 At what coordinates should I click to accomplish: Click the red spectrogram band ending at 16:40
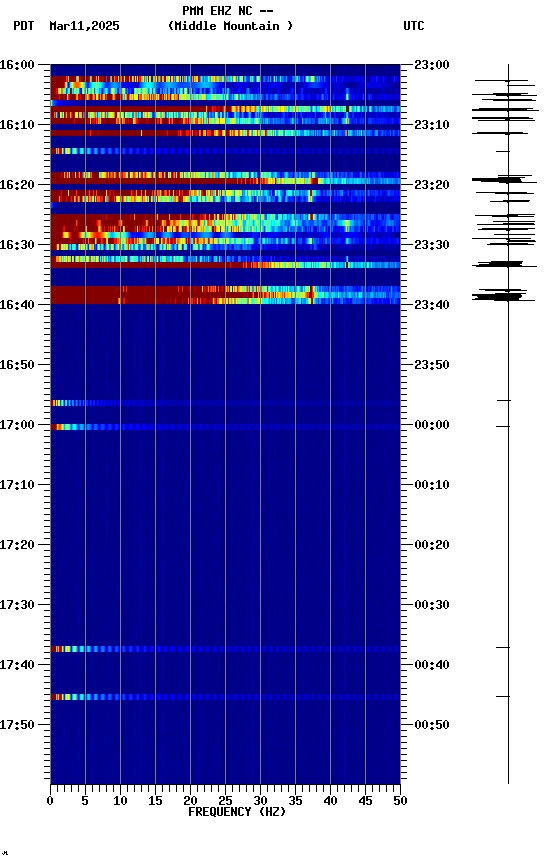coord(225,295)
